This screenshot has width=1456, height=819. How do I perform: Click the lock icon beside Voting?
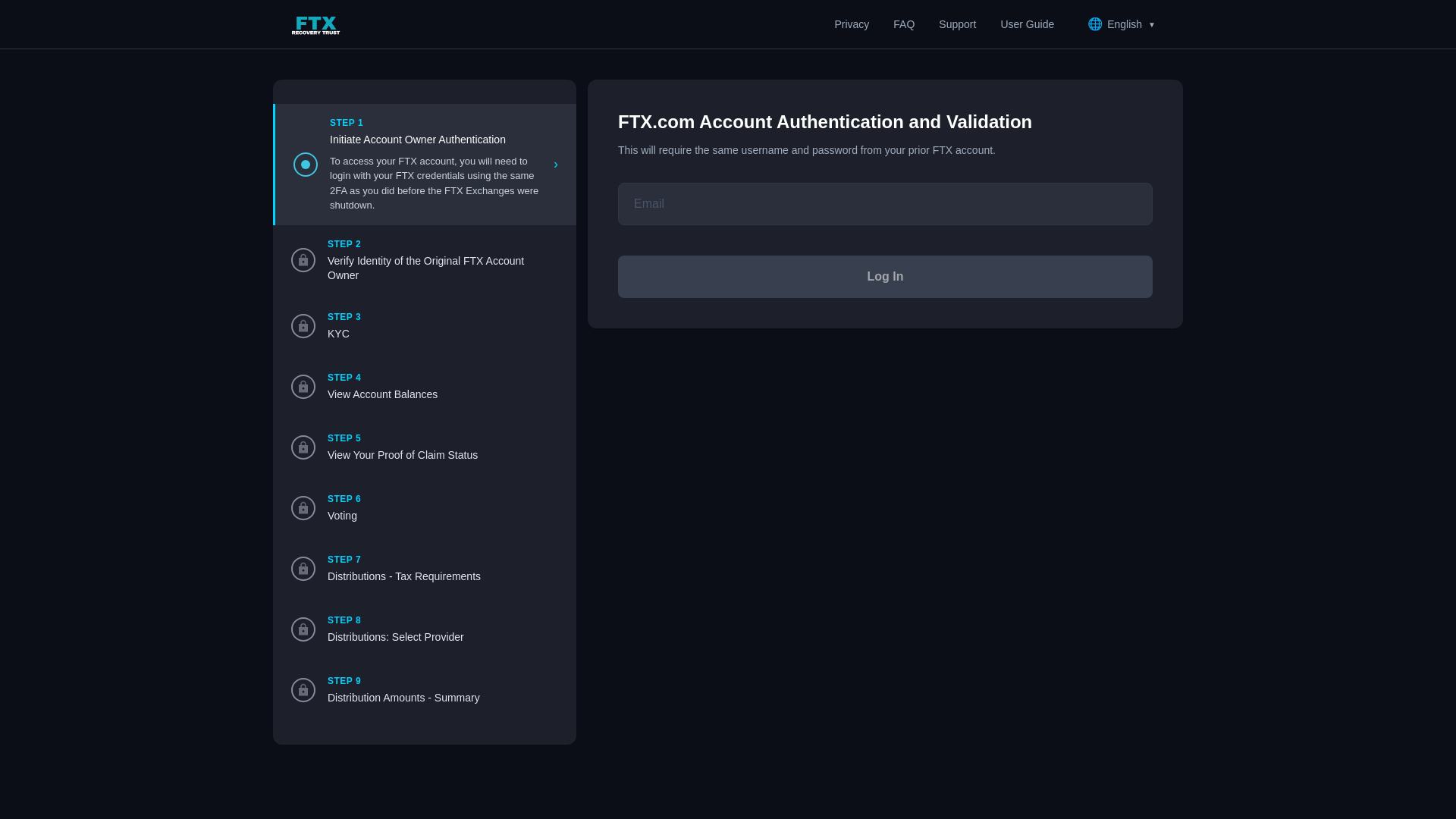click(303, 508)
